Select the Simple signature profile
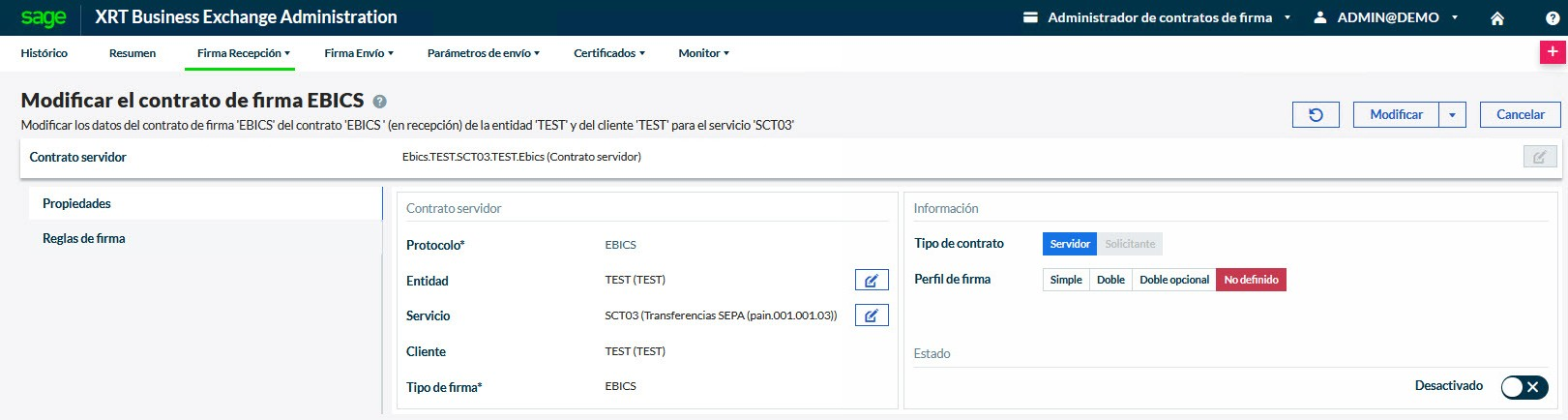The image size is (1568, 420). (x=1066, y=280)
